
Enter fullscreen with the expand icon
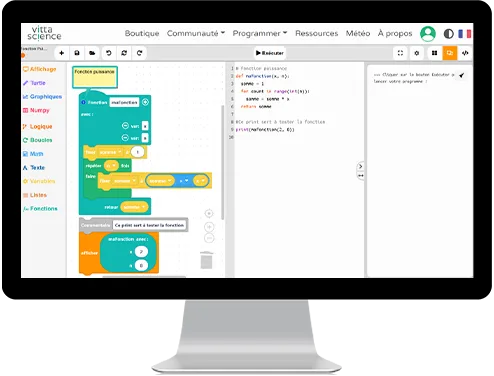click(x=400, y=53)
